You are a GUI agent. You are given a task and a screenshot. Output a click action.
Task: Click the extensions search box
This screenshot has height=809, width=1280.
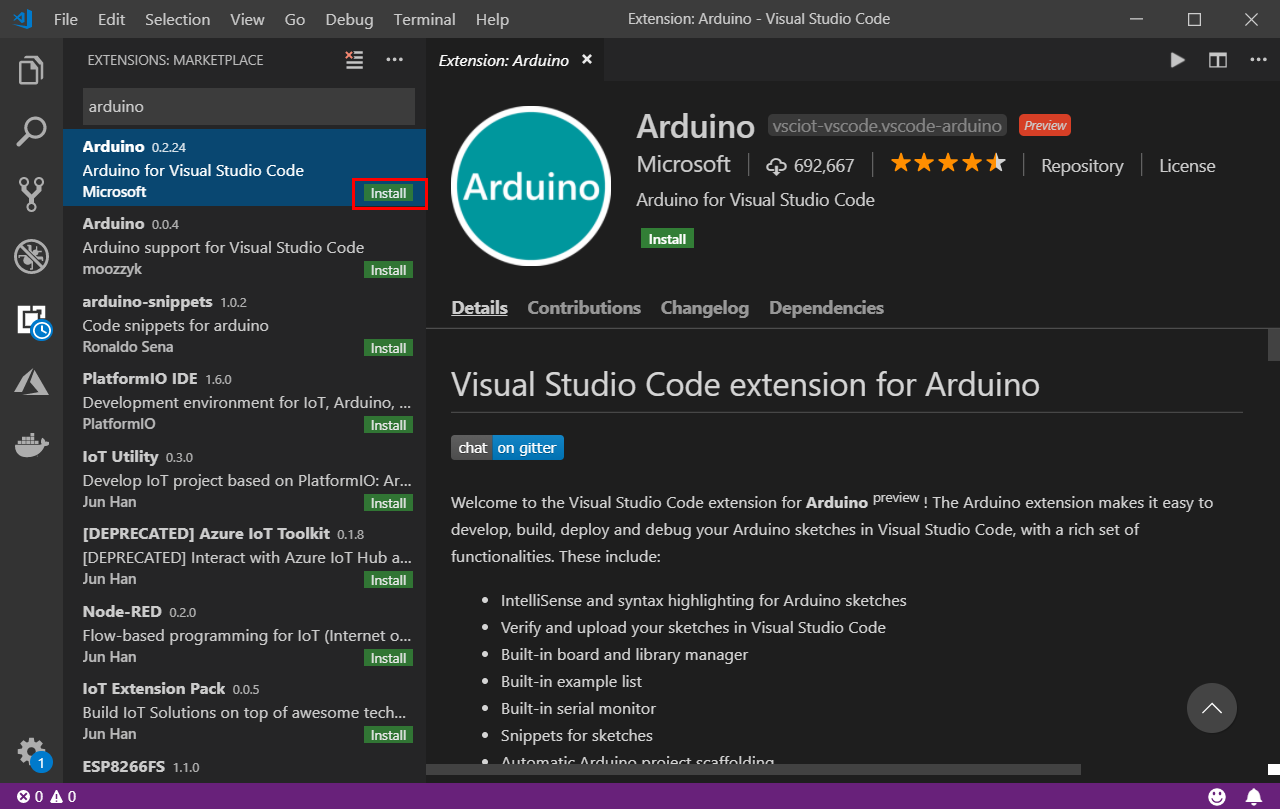tap(248, 106)
